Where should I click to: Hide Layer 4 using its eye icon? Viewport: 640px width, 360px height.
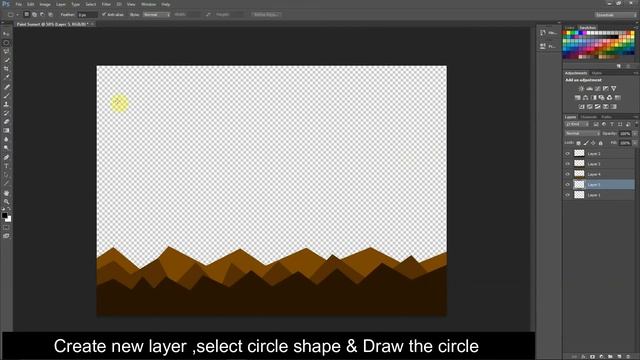[567, 174]
